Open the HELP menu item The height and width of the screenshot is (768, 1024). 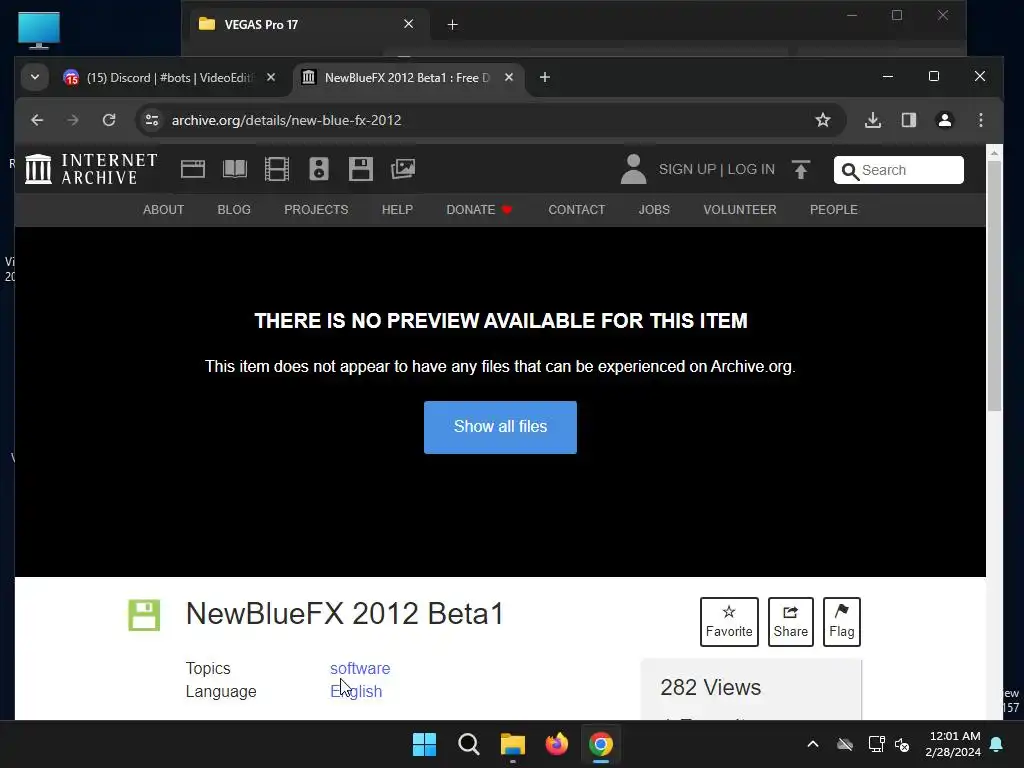pyautogui.click(x=397, y=210)
